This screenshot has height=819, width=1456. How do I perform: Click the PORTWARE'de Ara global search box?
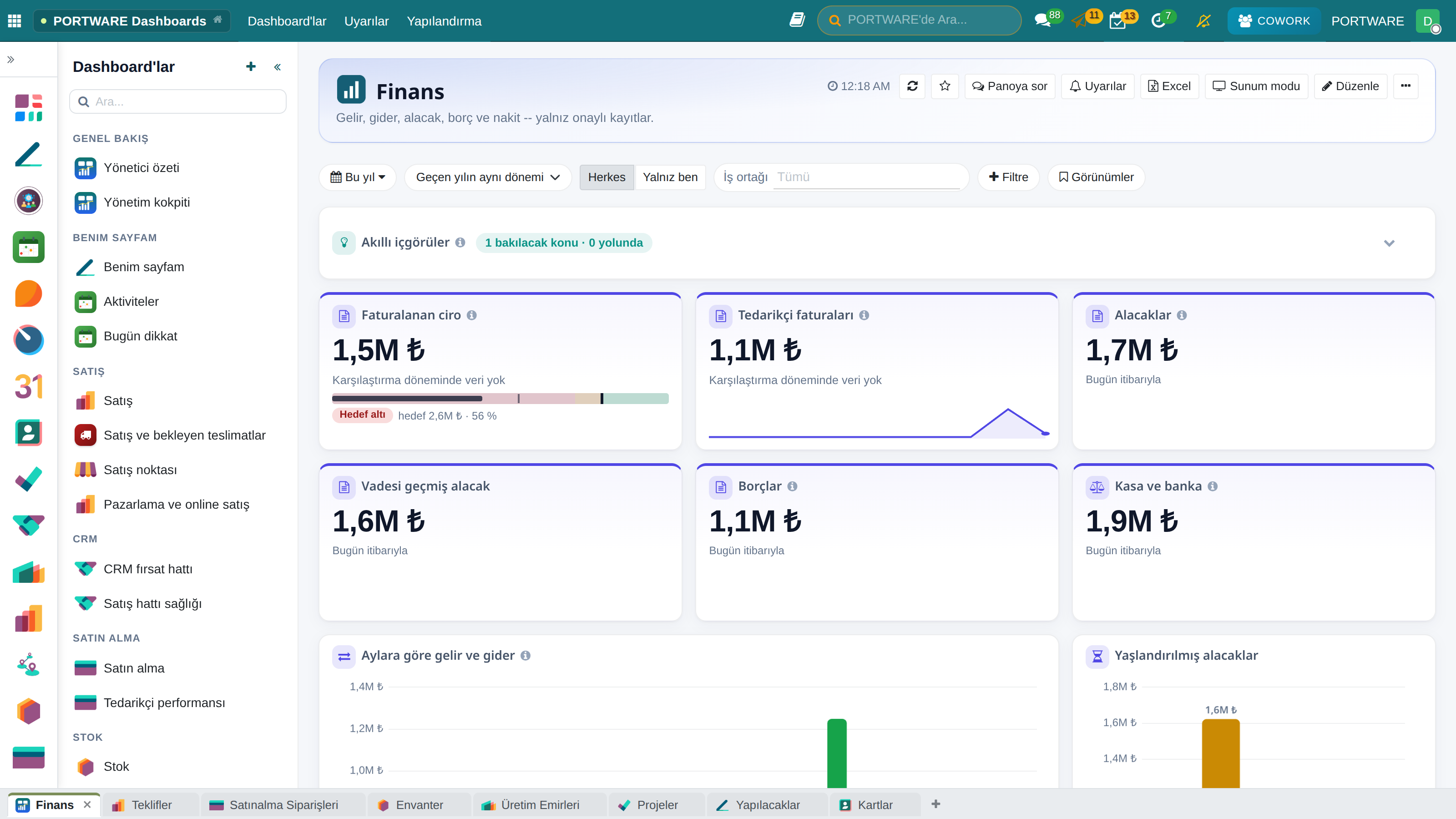pyautogui.click(x=919, y=20)
